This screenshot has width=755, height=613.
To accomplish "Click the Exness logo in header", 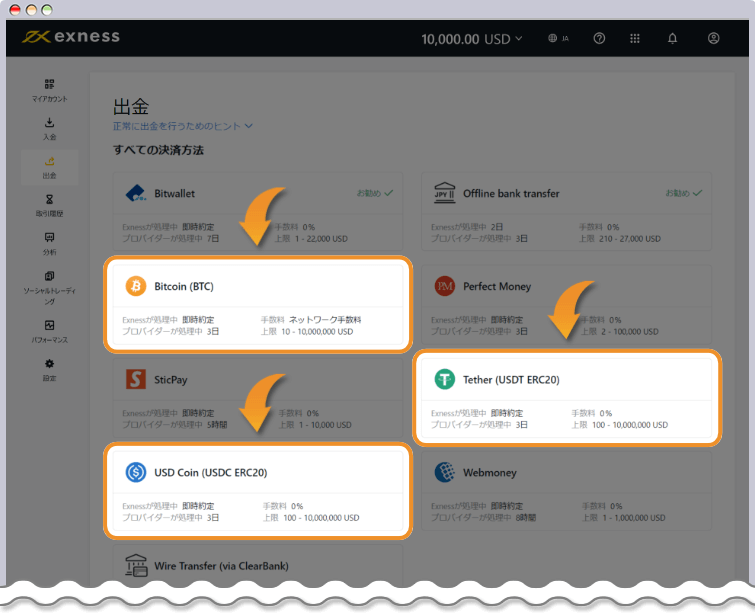I will click(71, 38).
